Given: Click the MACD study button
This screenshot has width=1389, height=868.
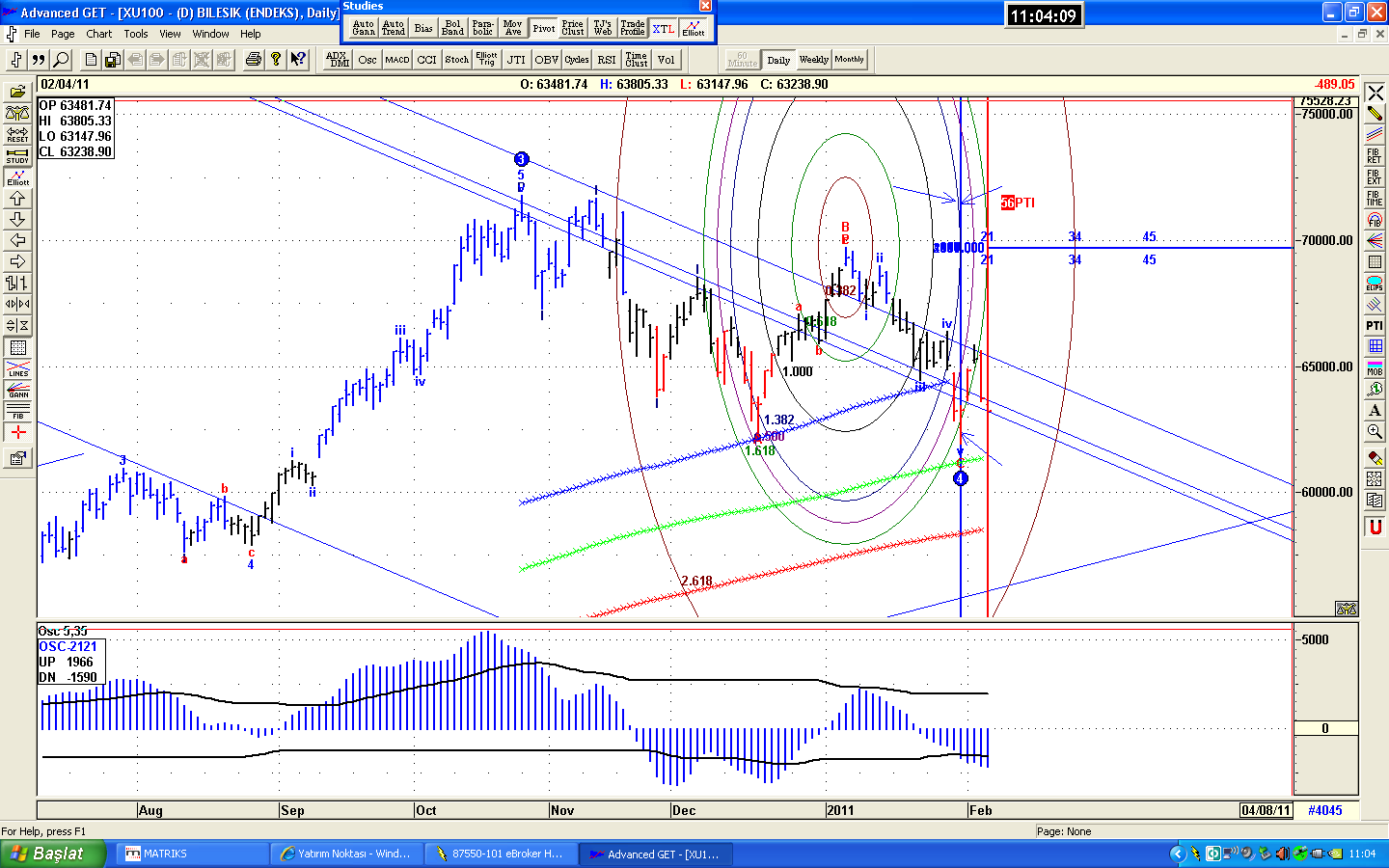Looking at the screenshot, I should pyautogui.click(x=396, y=60).
